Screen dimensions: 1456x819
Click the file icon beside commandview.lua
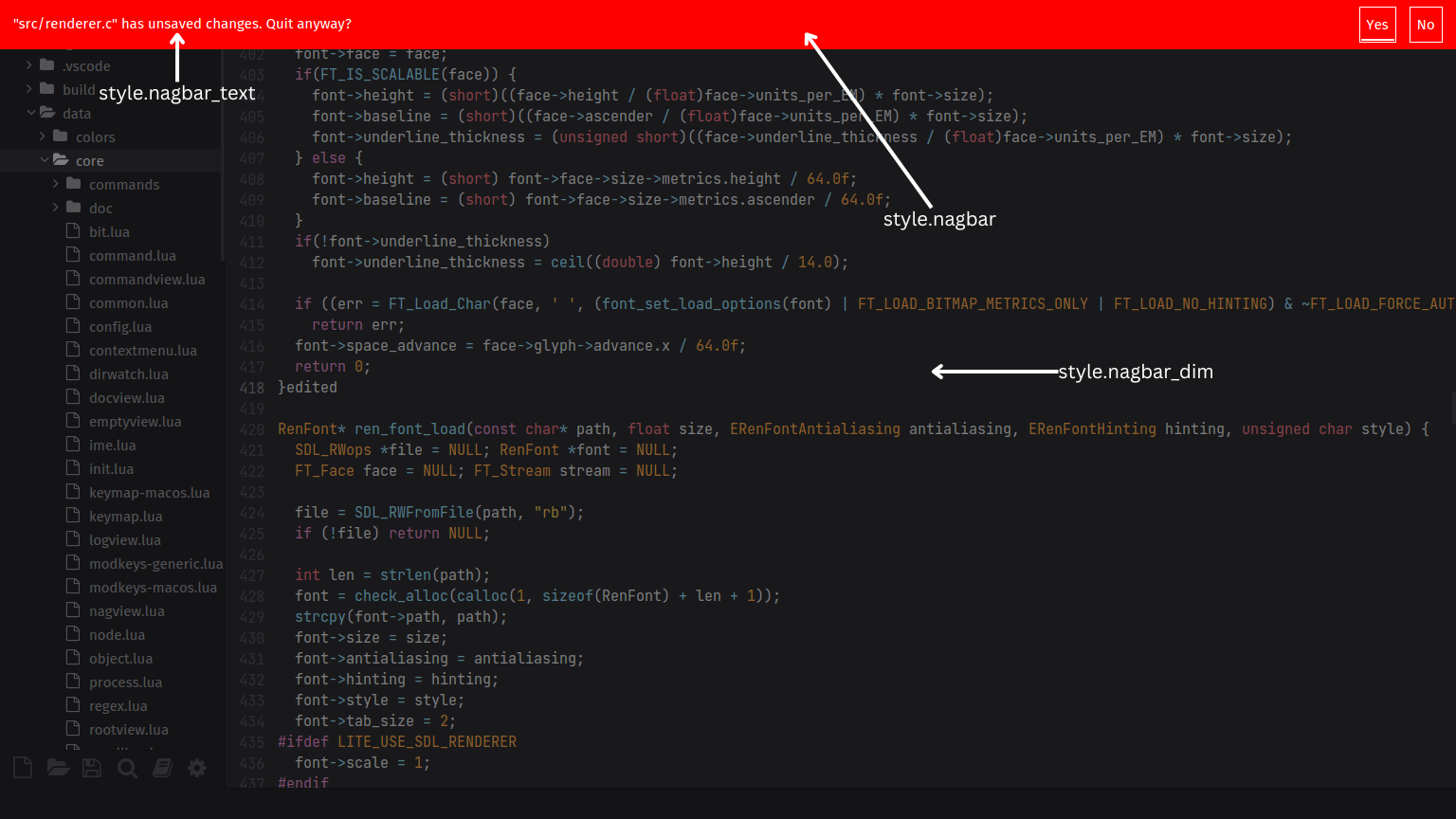(x=73, y=279)
